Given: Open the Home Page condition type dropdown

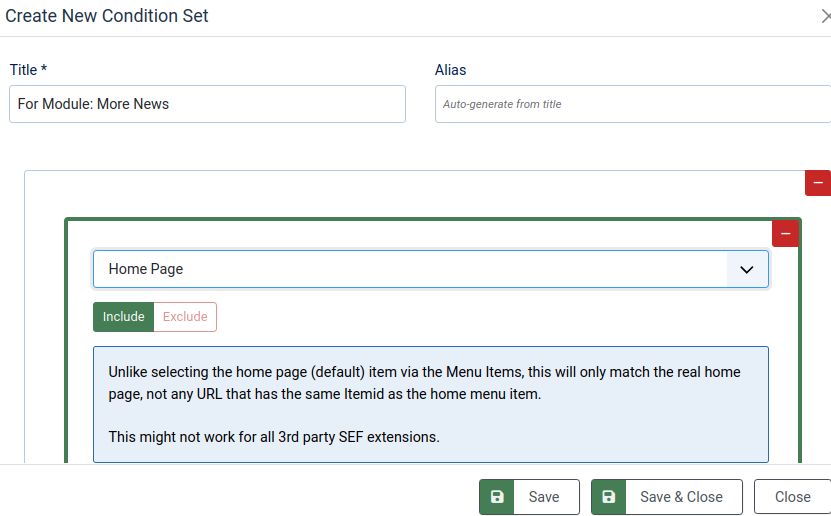Looking at the screenshot, I should (410, 269).
